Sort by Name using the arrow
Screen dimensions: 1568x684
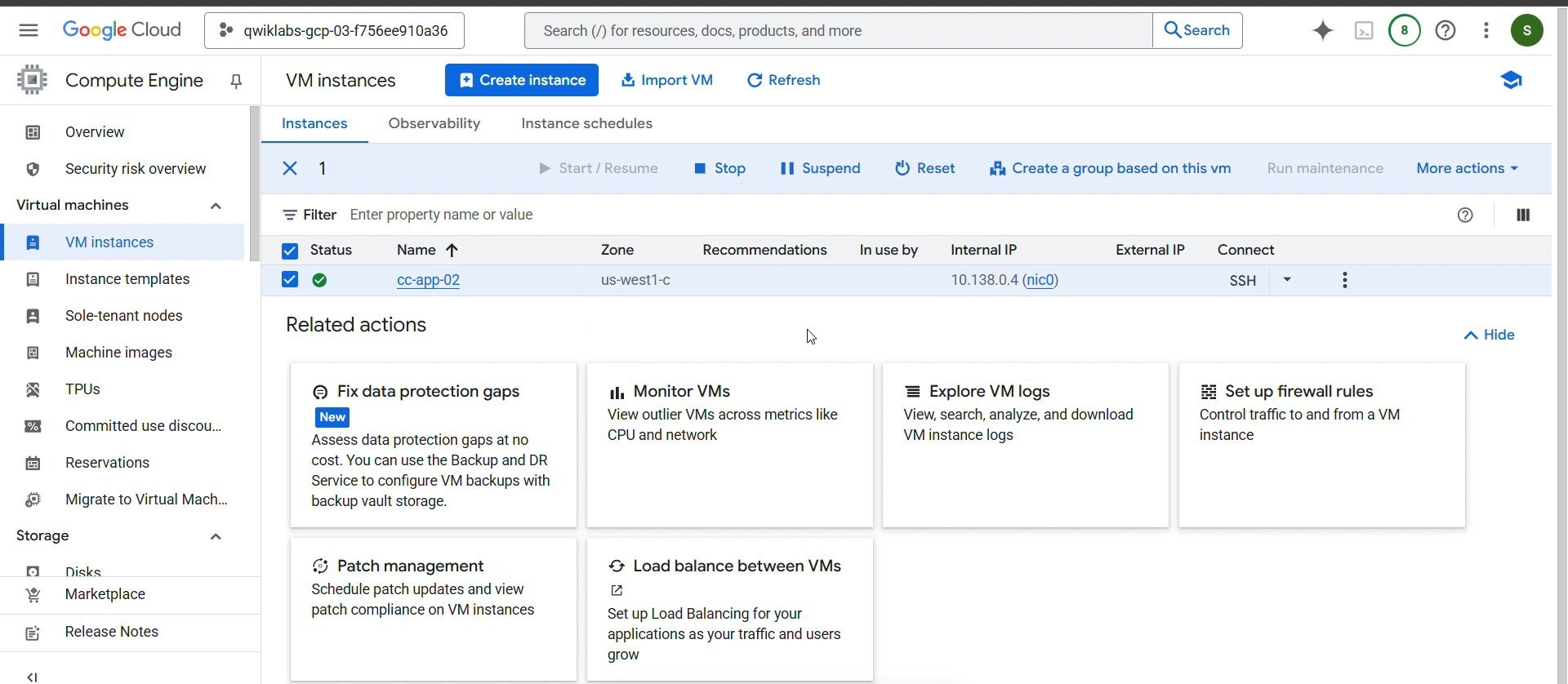(x=452, y=250)
